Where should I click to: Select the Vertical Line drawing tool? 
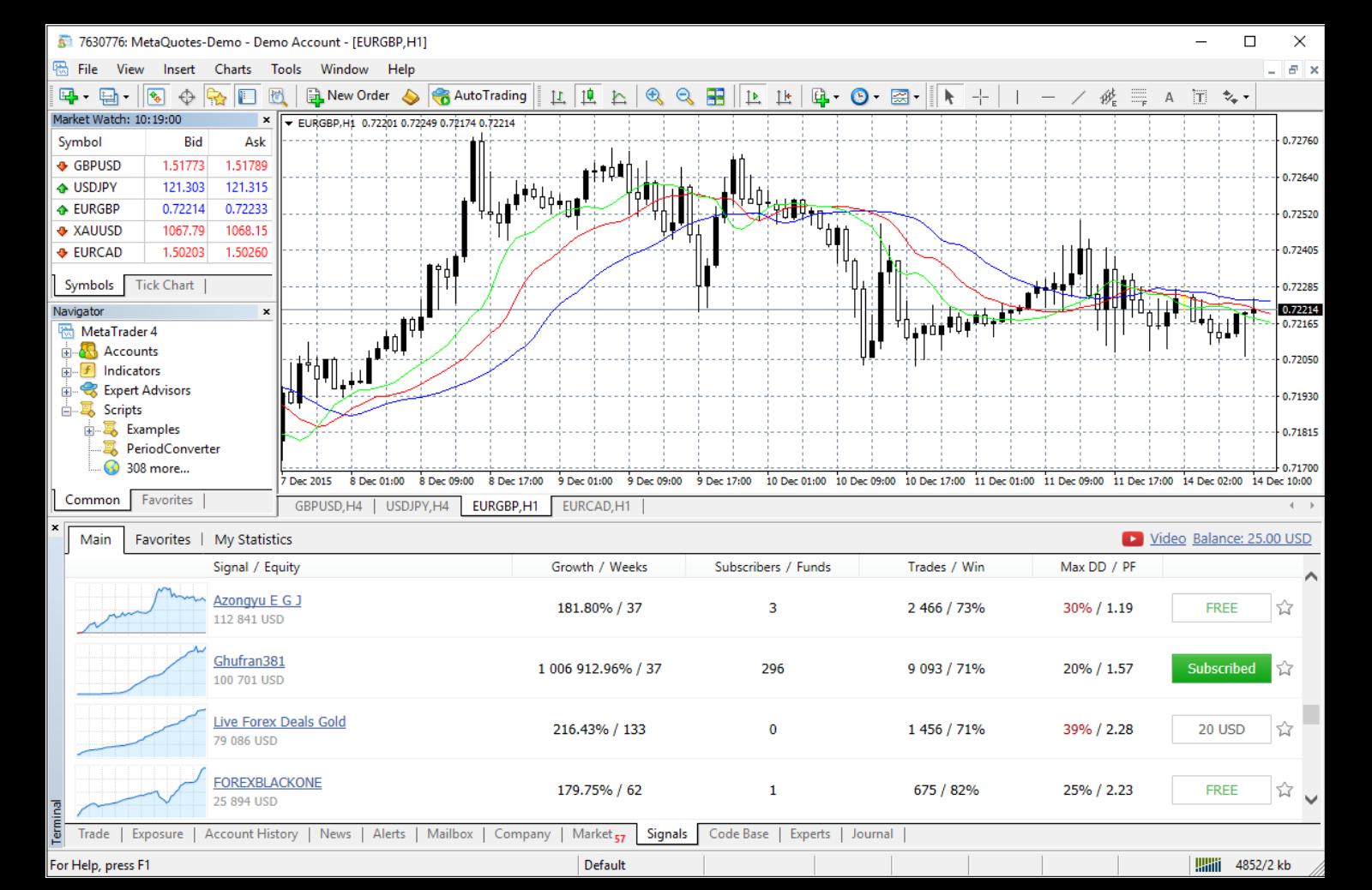pyautogui.click(x=1017, y=97)
